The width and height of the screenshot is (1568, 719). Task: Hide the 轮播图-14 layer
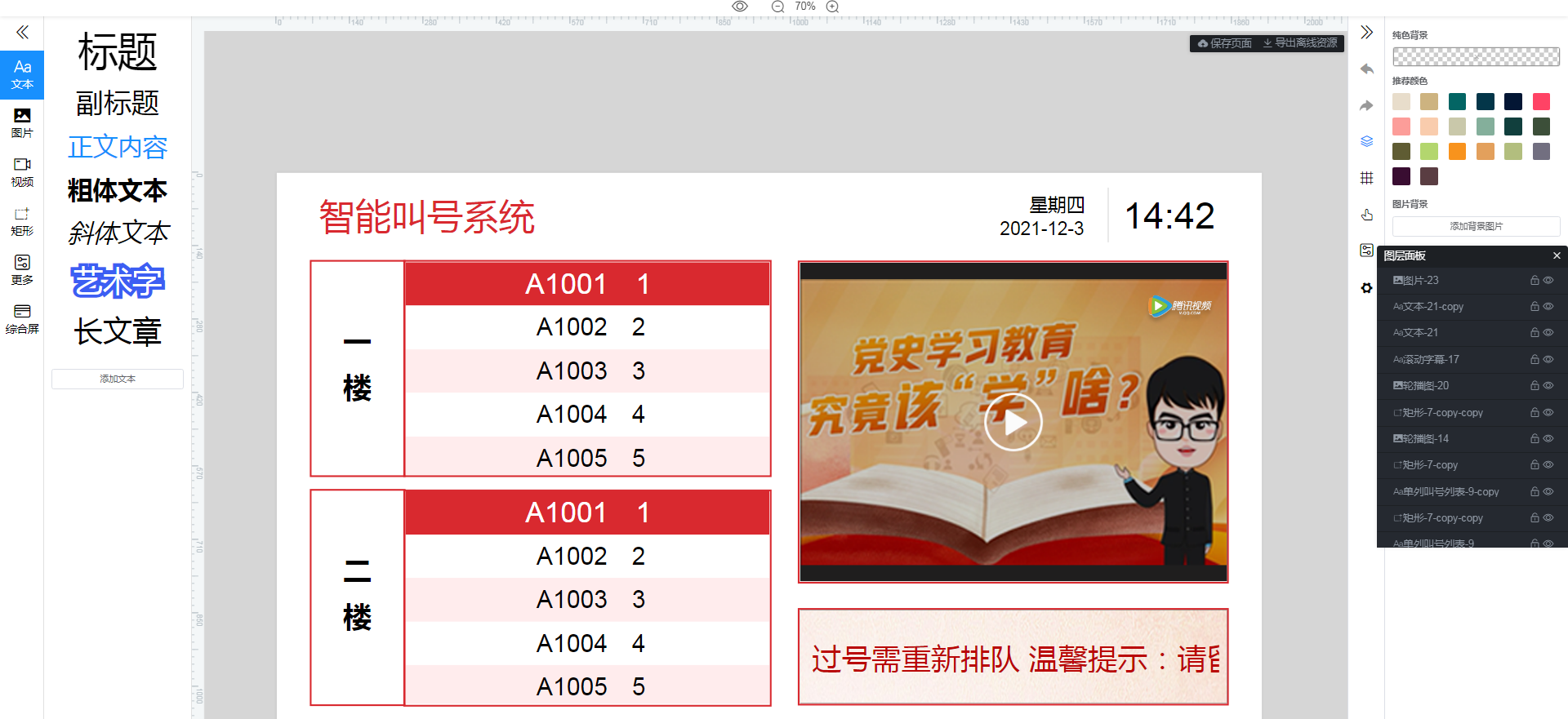[1548, 438]
